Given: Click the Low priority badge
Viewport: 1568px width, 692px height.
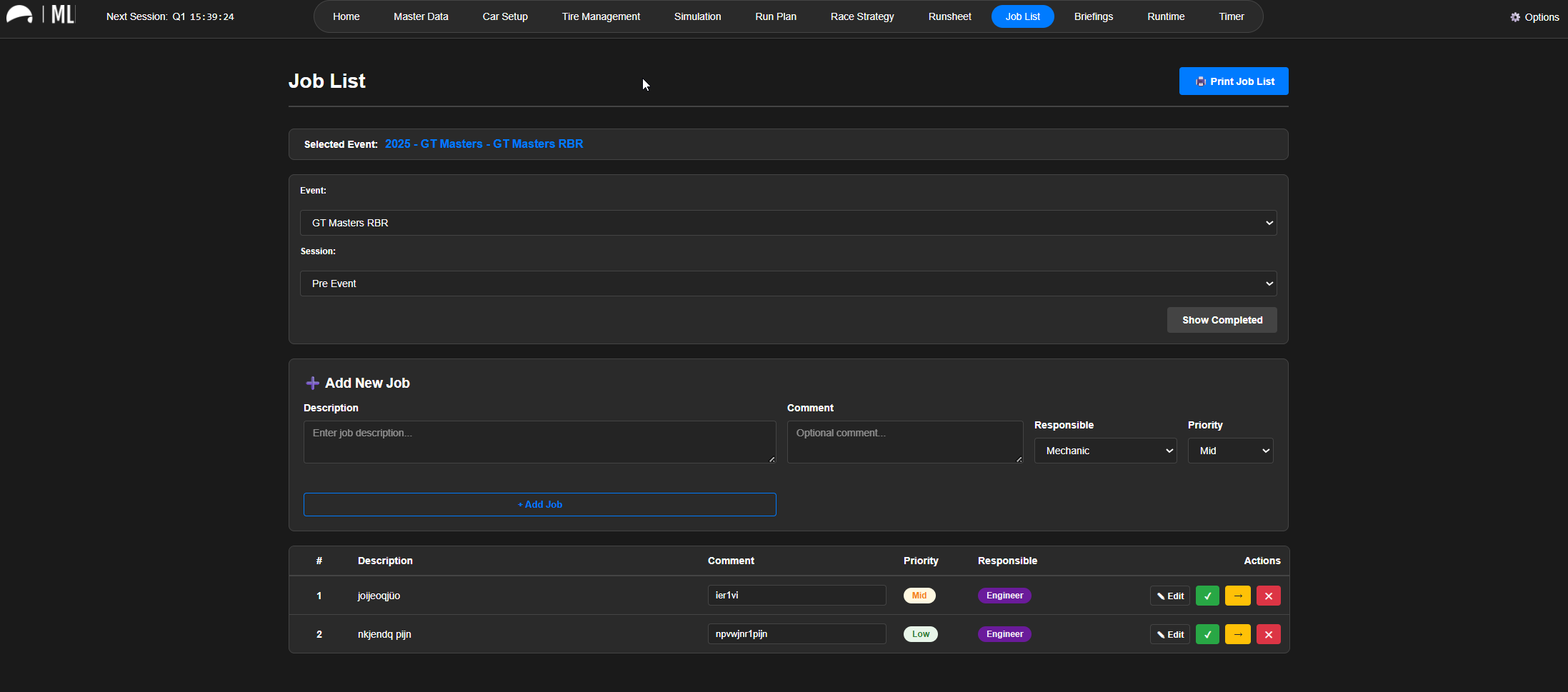Looking at the screenshot, I should (921, 634).
